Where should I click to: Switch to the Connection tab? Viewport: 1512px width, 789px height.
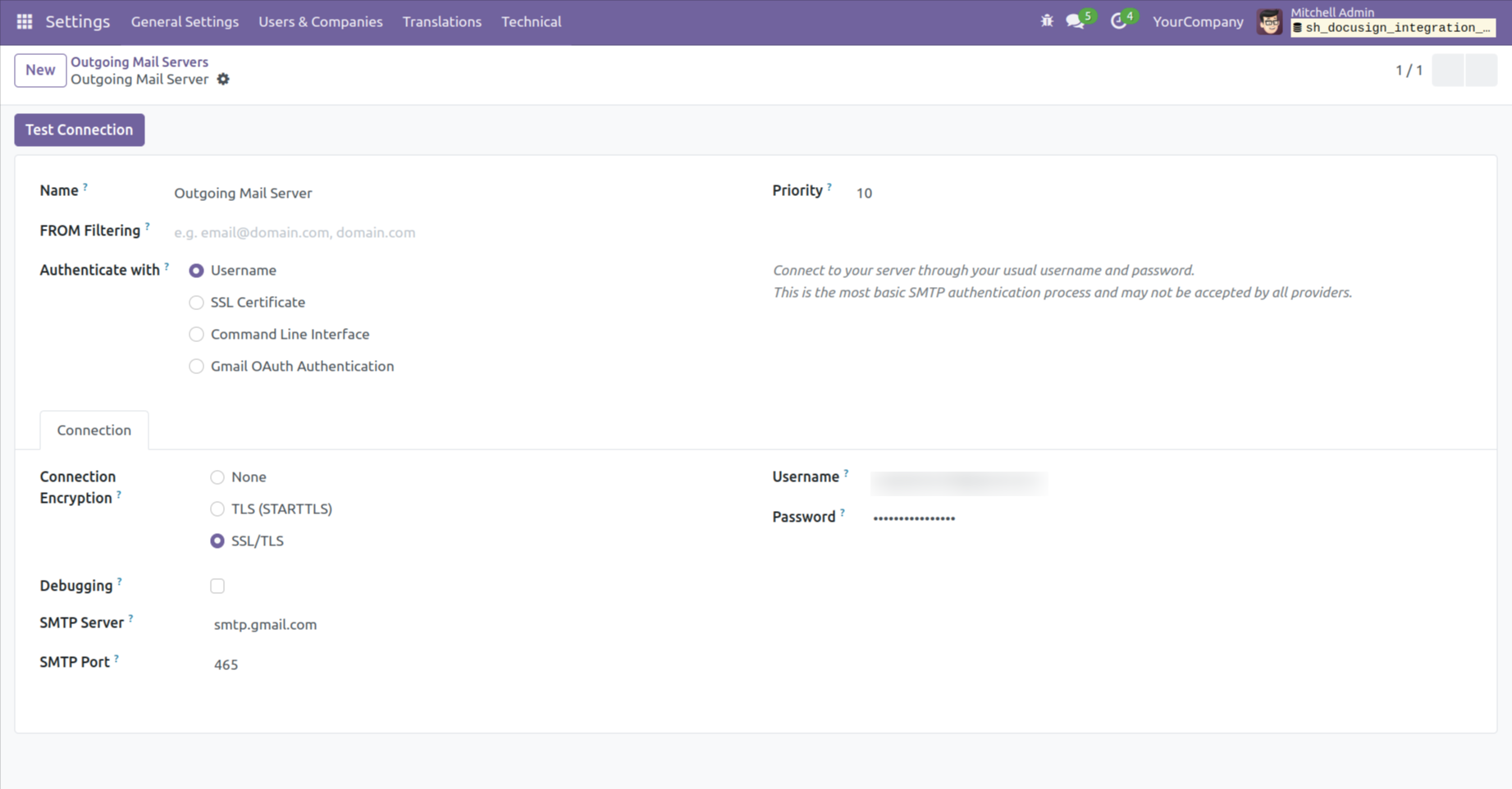94,430
